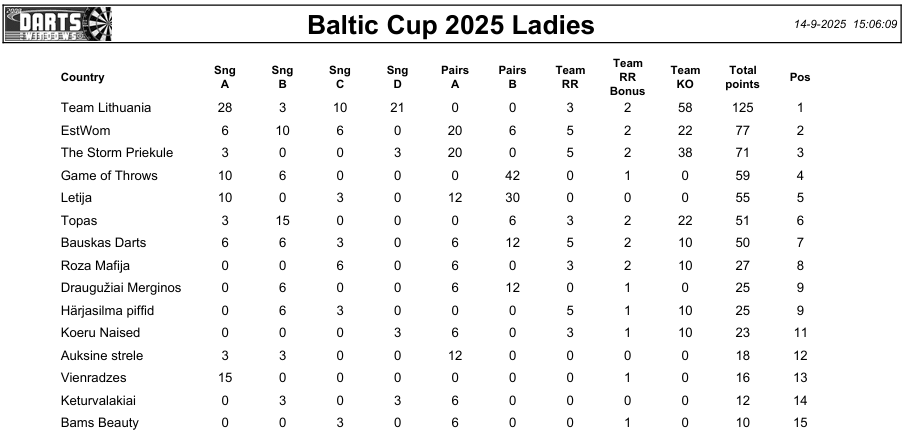Click the Team KO column header
Viewport: 904px width, 440px height.
point(685,77)
